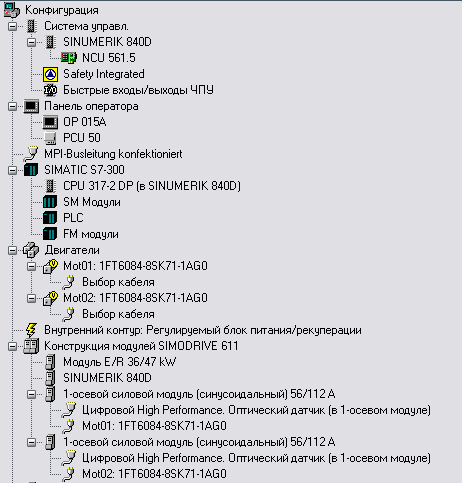Screen dimensions: 462x483
Task: Select Быстрые входы/выходы ЧПУ item
Action: tap(138, 90)
